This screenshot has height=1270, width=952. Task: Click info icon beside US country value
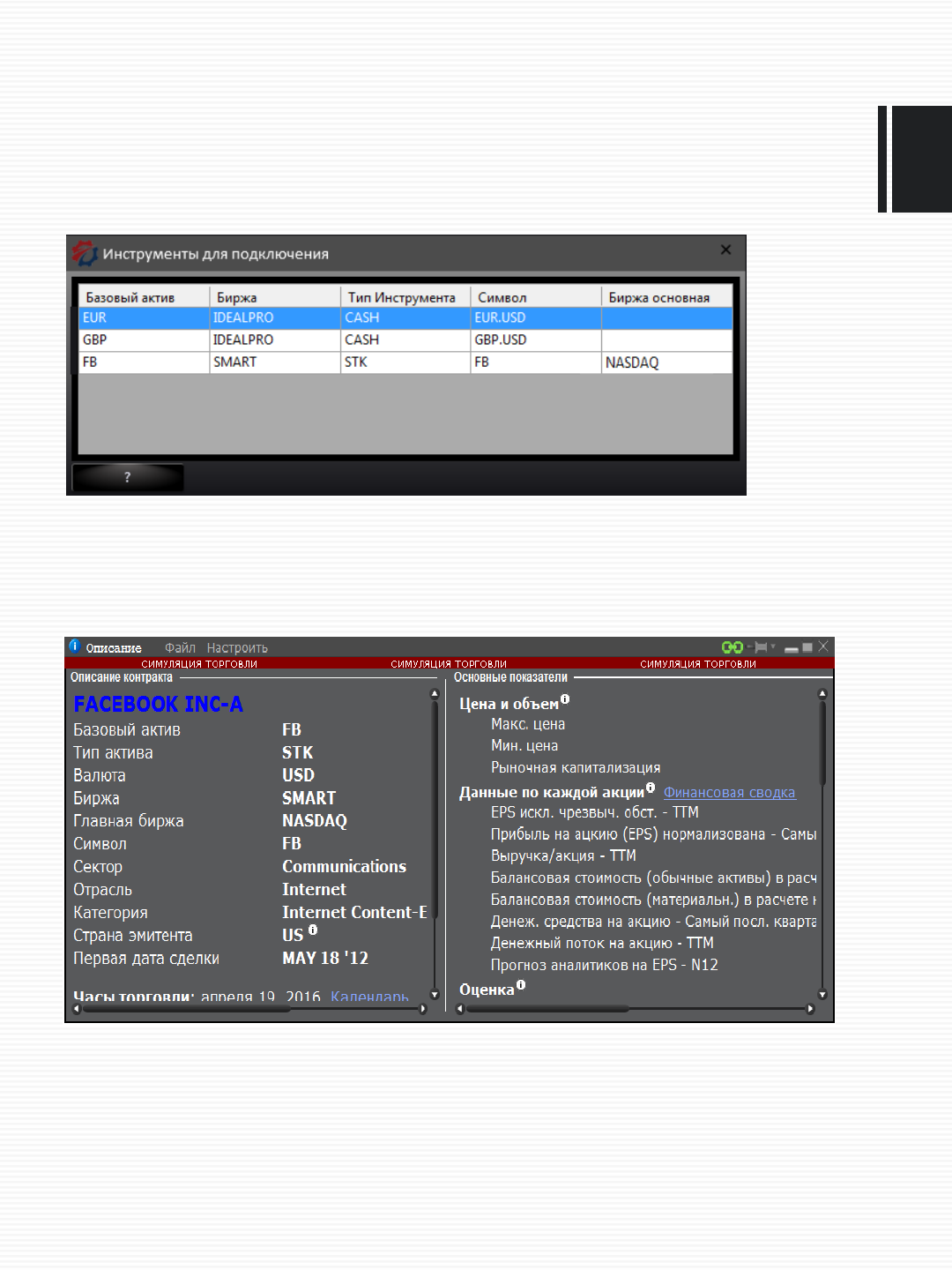pyautogui.click(x=313, y=930)
